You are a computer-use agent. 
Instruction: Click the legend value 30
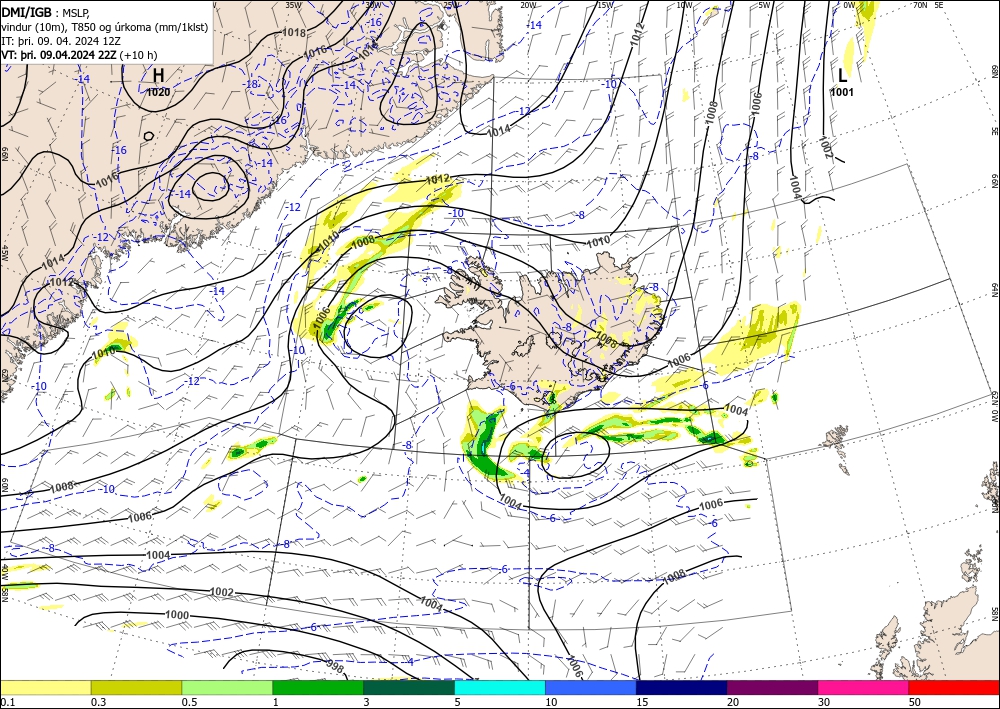(x=825, y=702)
